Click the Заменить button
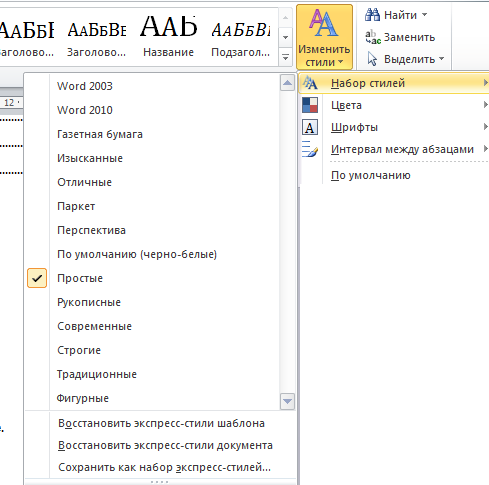 point(400,37)
